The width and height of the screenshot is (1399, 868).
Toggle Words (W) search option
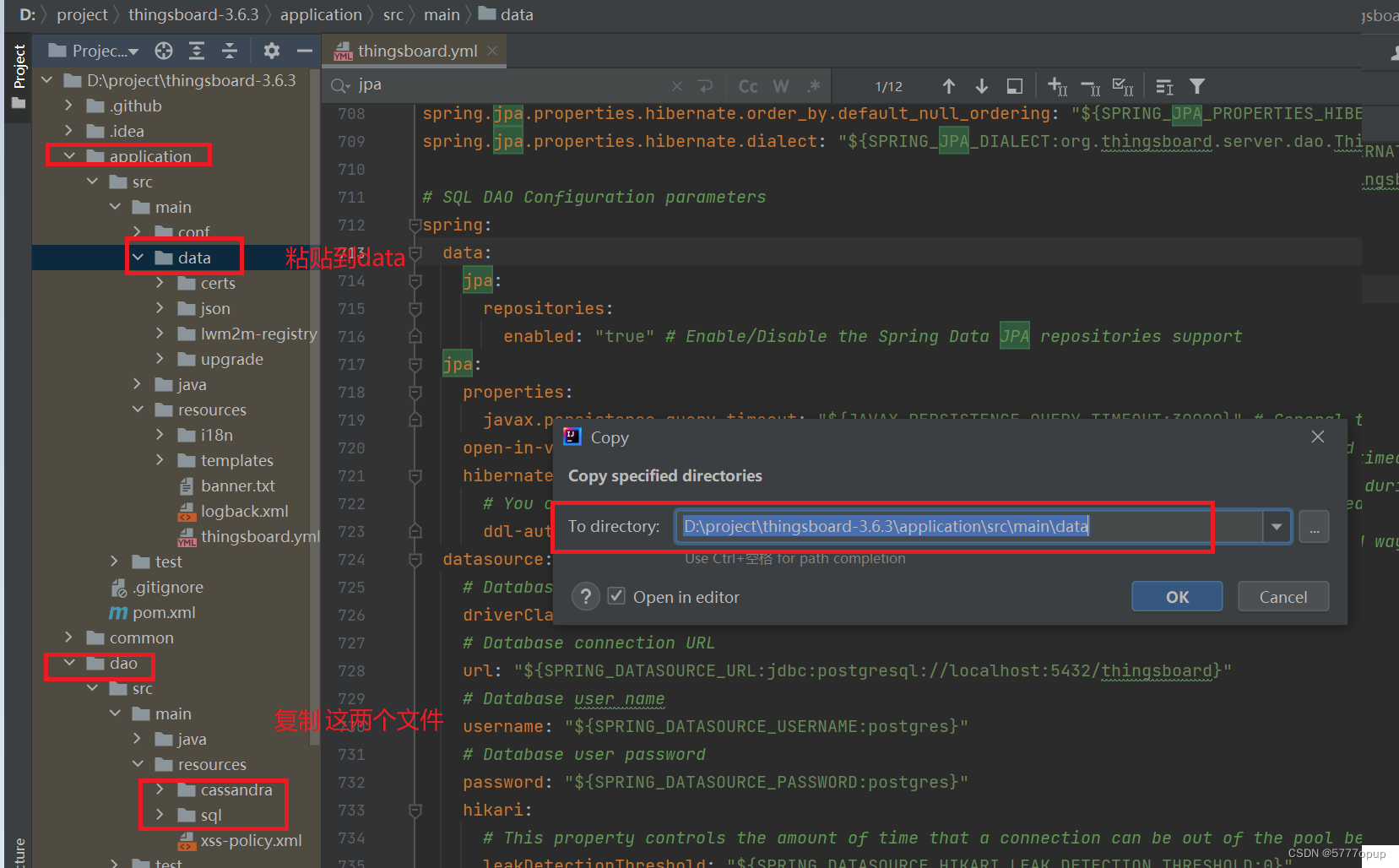point(781,86)
